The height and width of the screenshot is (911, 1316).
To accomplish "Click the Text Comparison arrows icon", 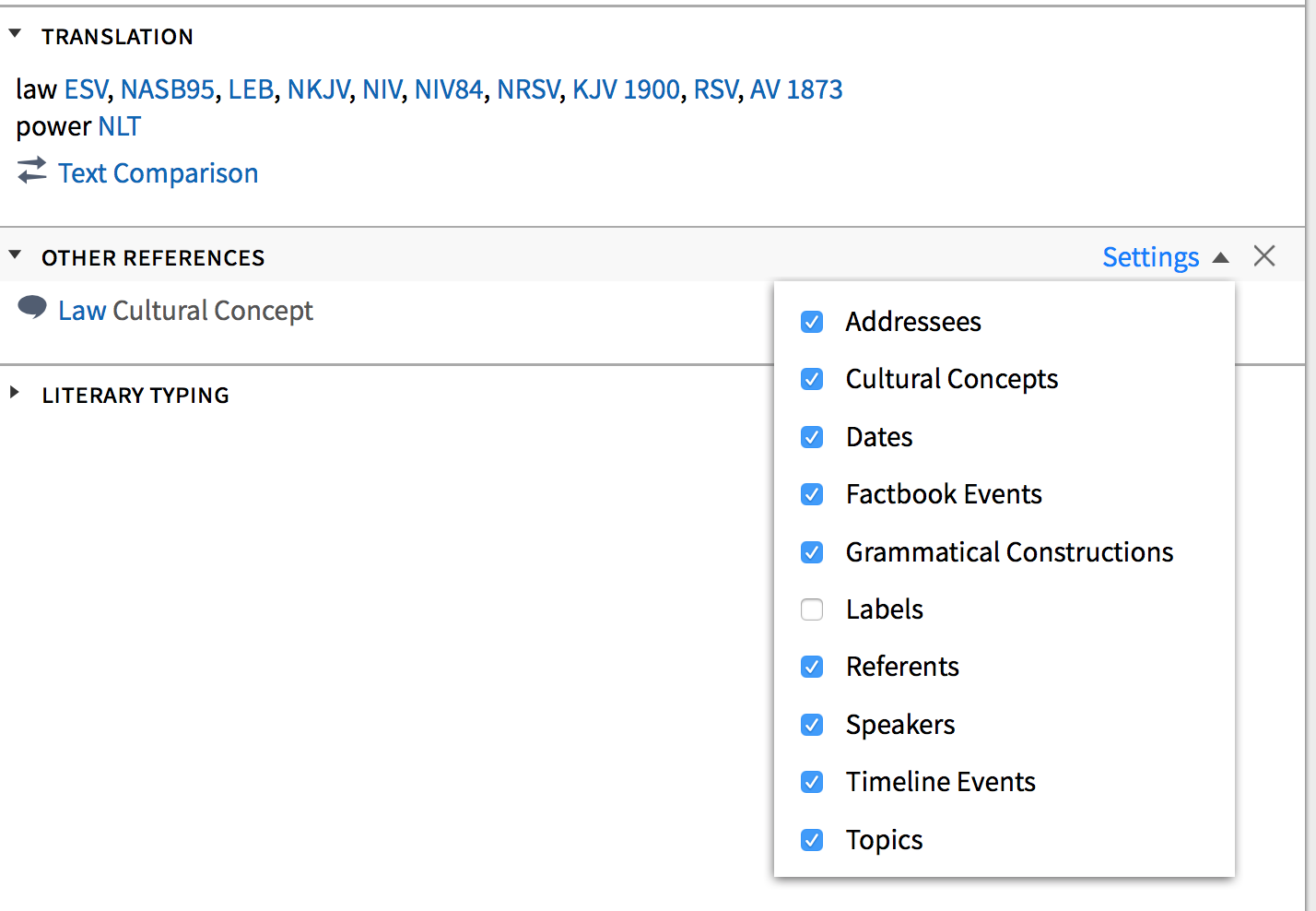I will coord(32,171).
